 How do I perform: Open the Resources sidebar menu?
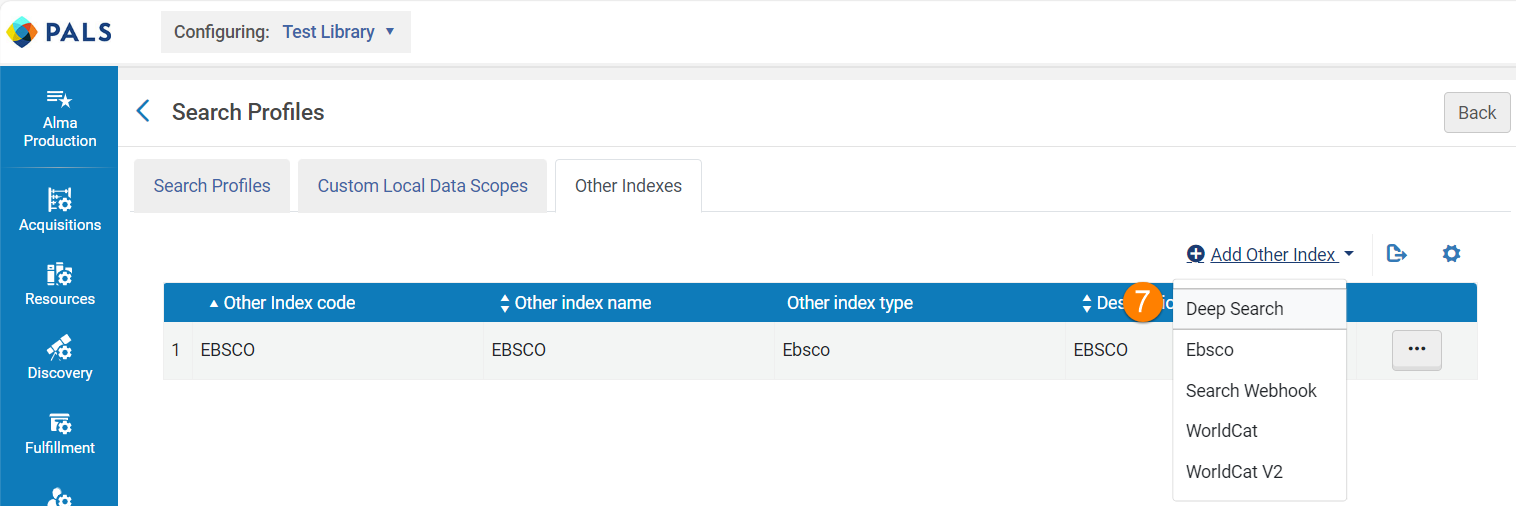60,283
